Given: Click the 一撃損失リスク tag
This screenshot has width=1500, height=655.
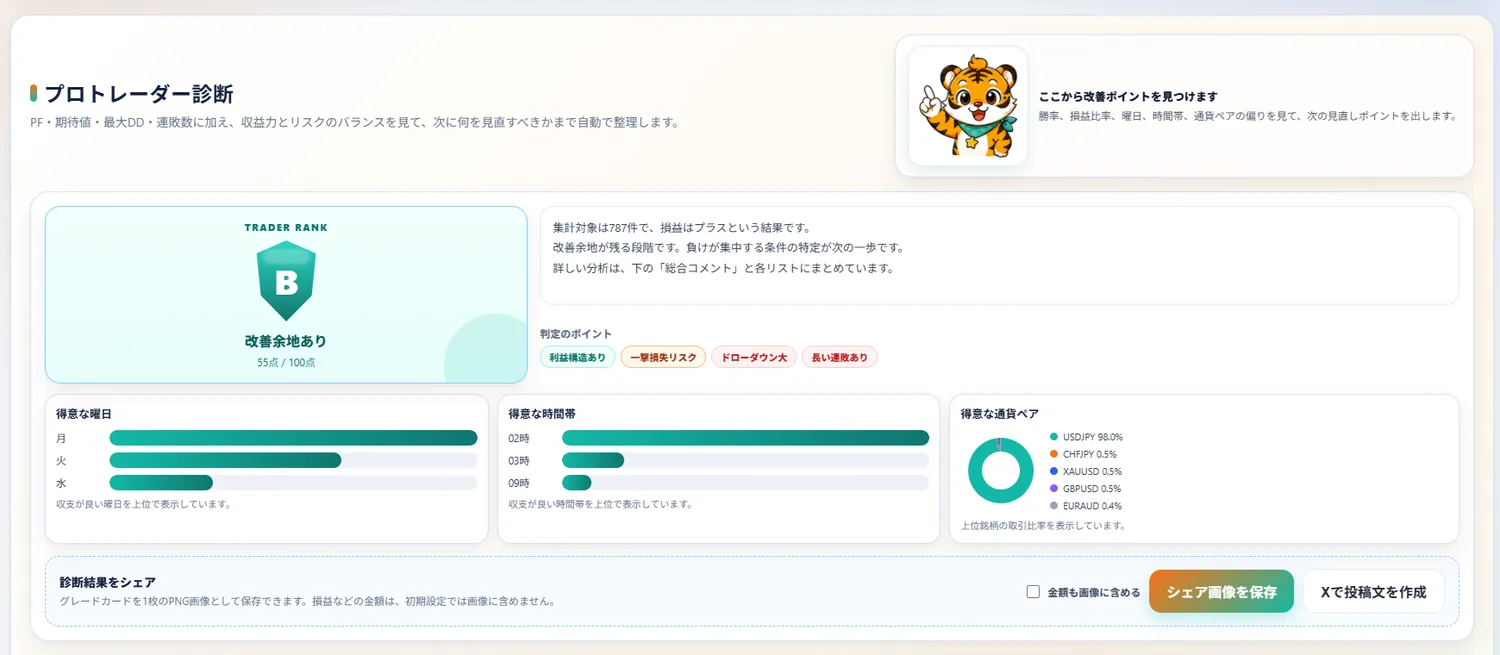Looking at the screenshot, I should (663, 357).
